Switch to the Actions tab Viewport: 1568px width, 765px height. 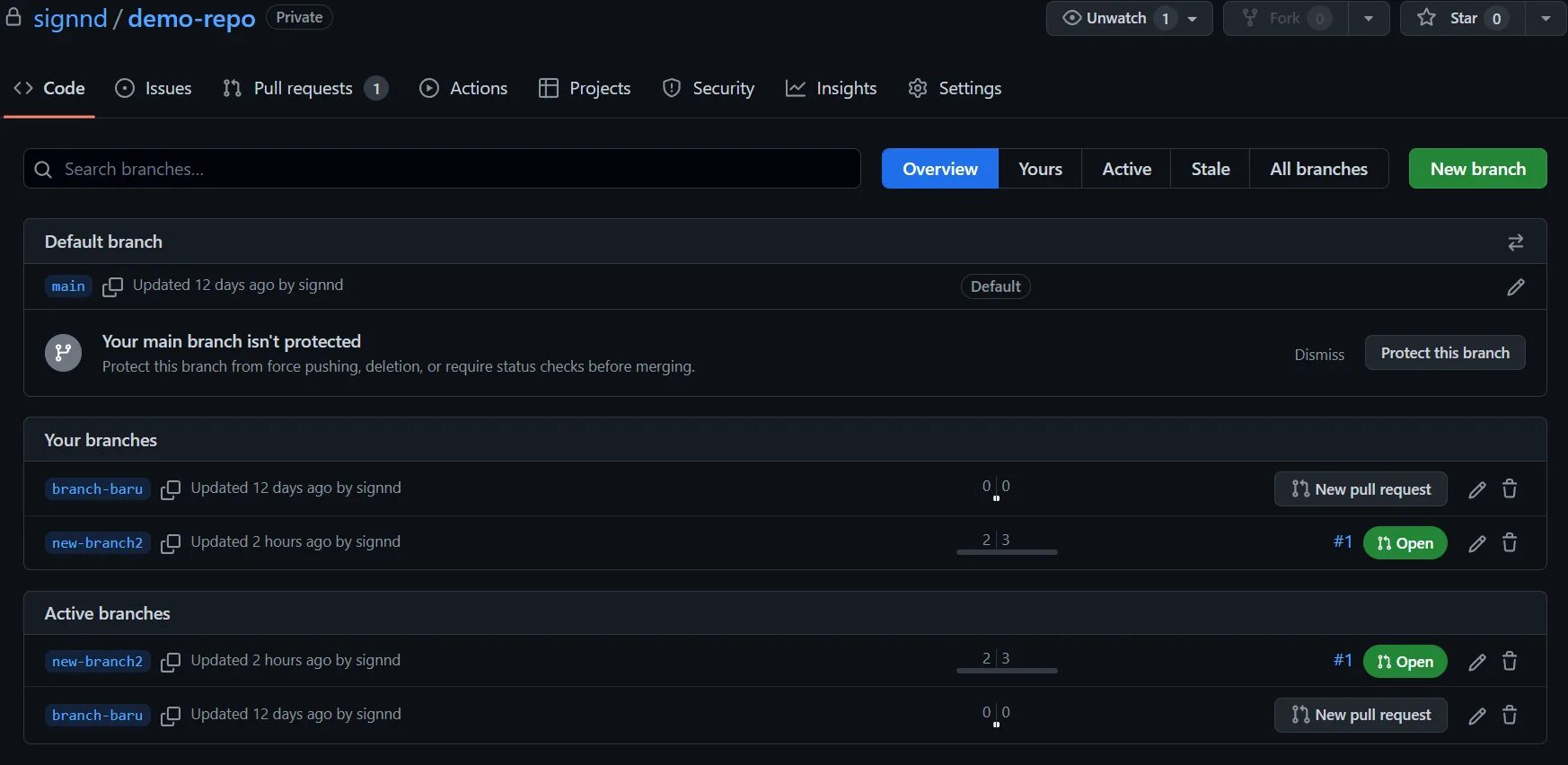coord(463,88)
